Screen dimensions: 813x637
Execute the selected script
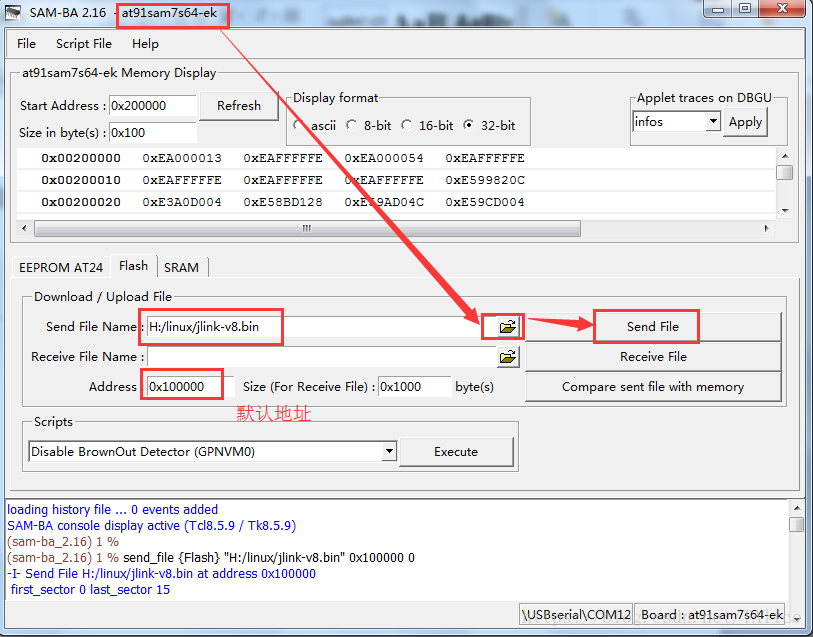(456, 451)
